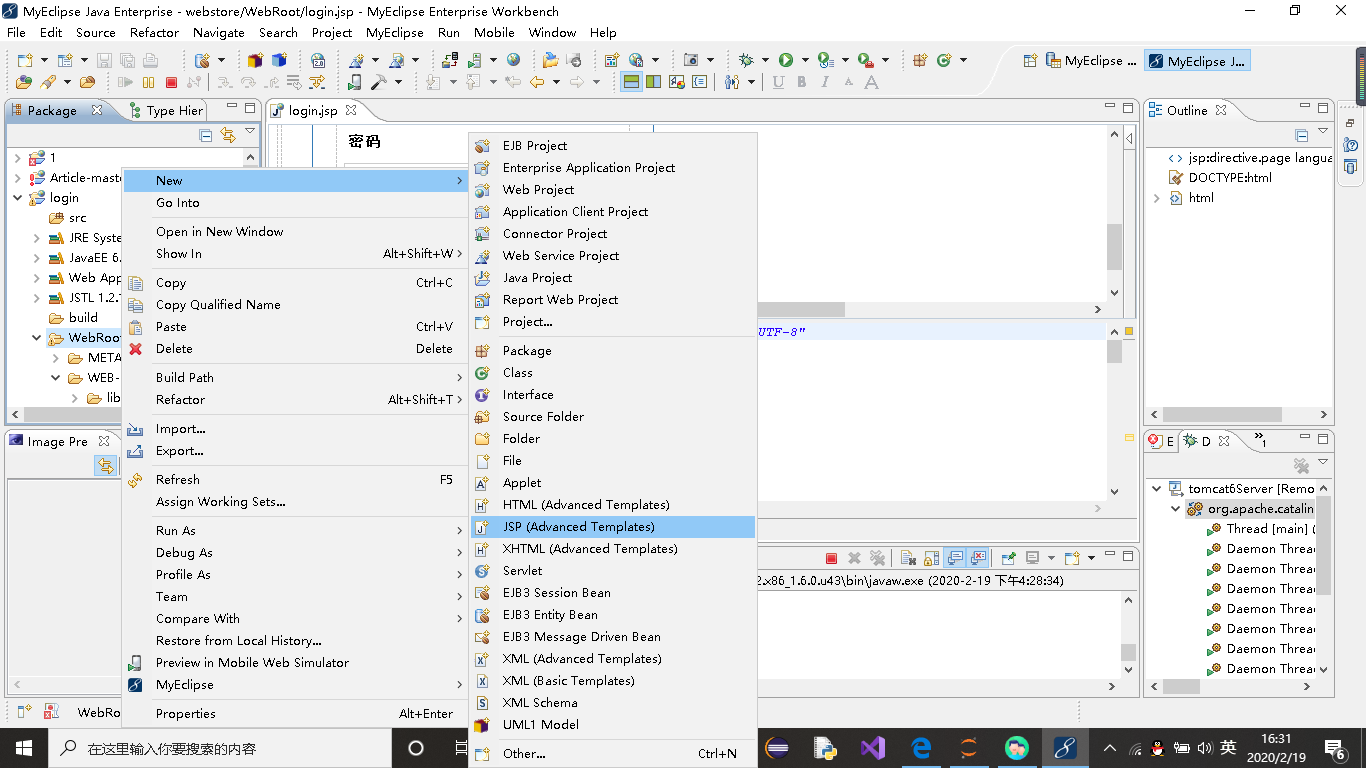Choose Other... at the bottom of the submenu
Viewport: 1366px width, 768px height.
[x=523, y=753]
